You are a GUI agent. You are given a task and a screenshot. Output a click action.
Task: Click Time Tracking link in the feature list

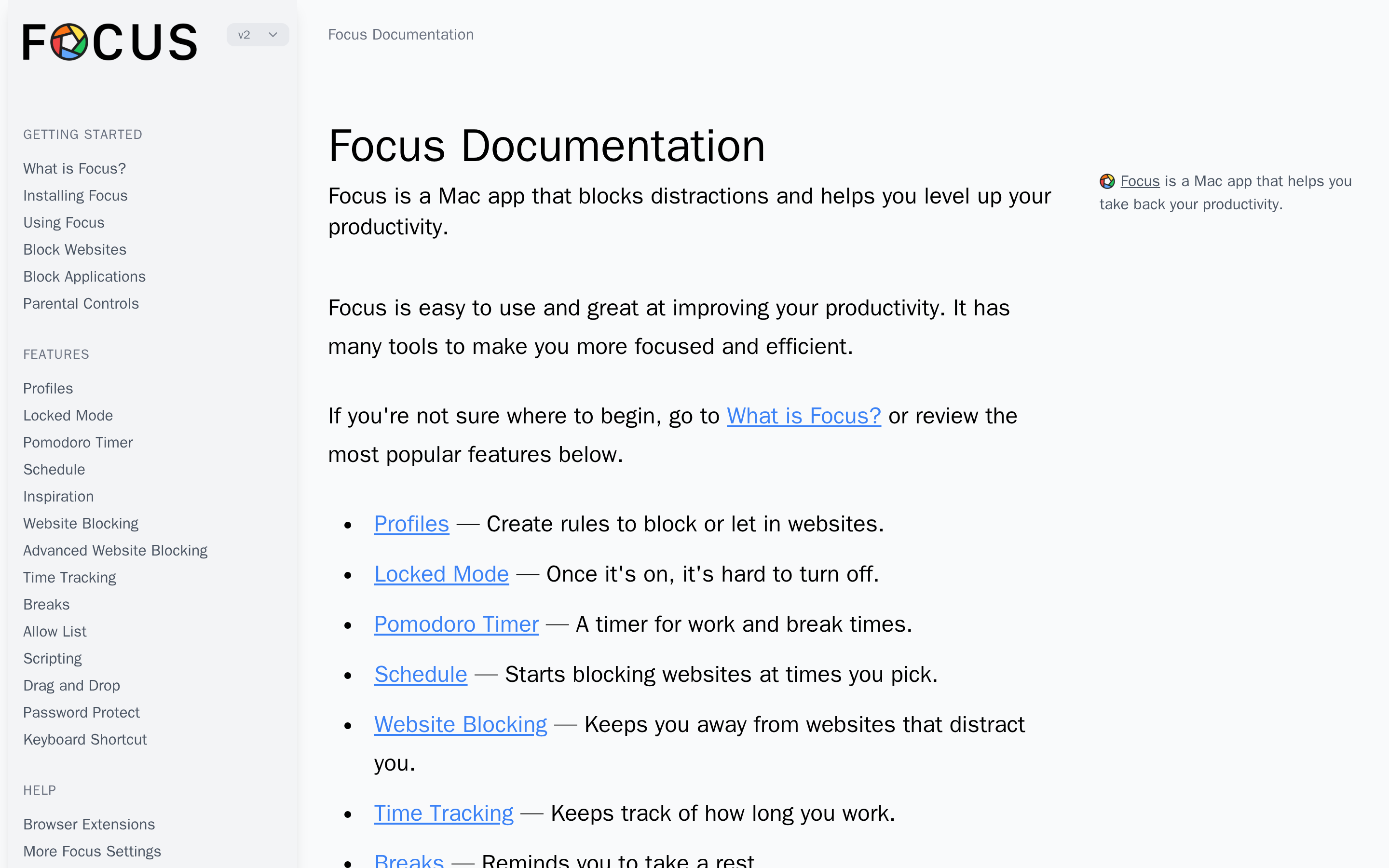[444, 813]
